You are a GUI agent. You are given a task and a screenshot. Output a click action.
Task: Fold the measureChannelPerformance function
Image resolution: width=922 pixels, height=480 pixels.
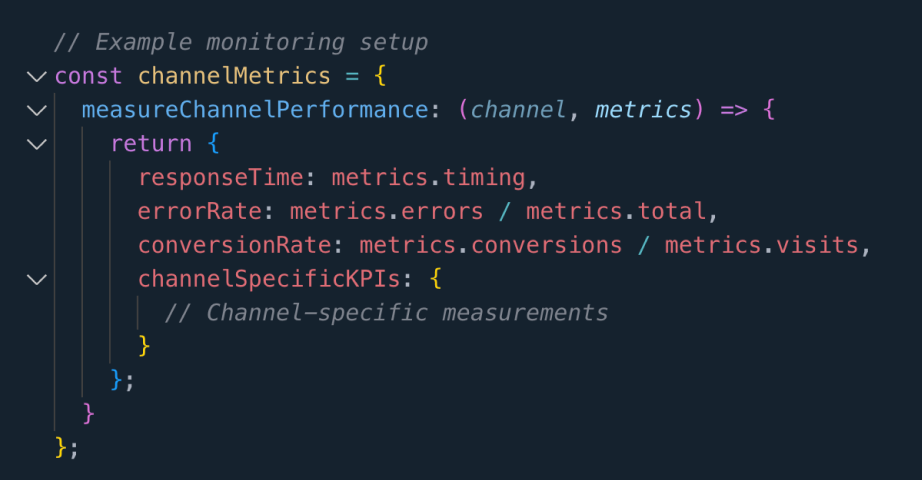[36, 110]
